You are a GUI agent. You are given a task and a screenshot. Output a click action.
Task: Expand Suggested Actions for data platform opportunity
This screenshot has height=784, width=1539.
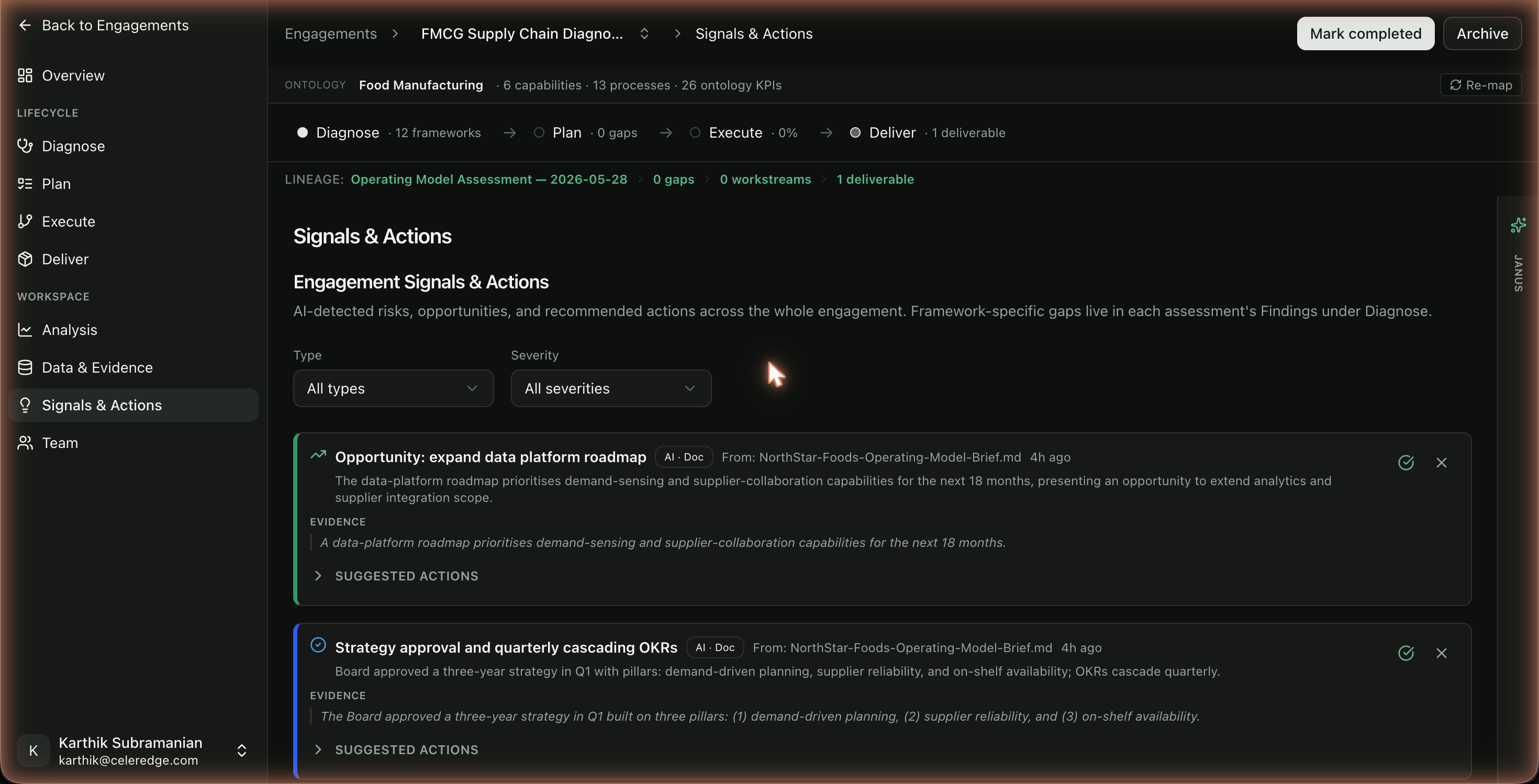click(396, 576)
